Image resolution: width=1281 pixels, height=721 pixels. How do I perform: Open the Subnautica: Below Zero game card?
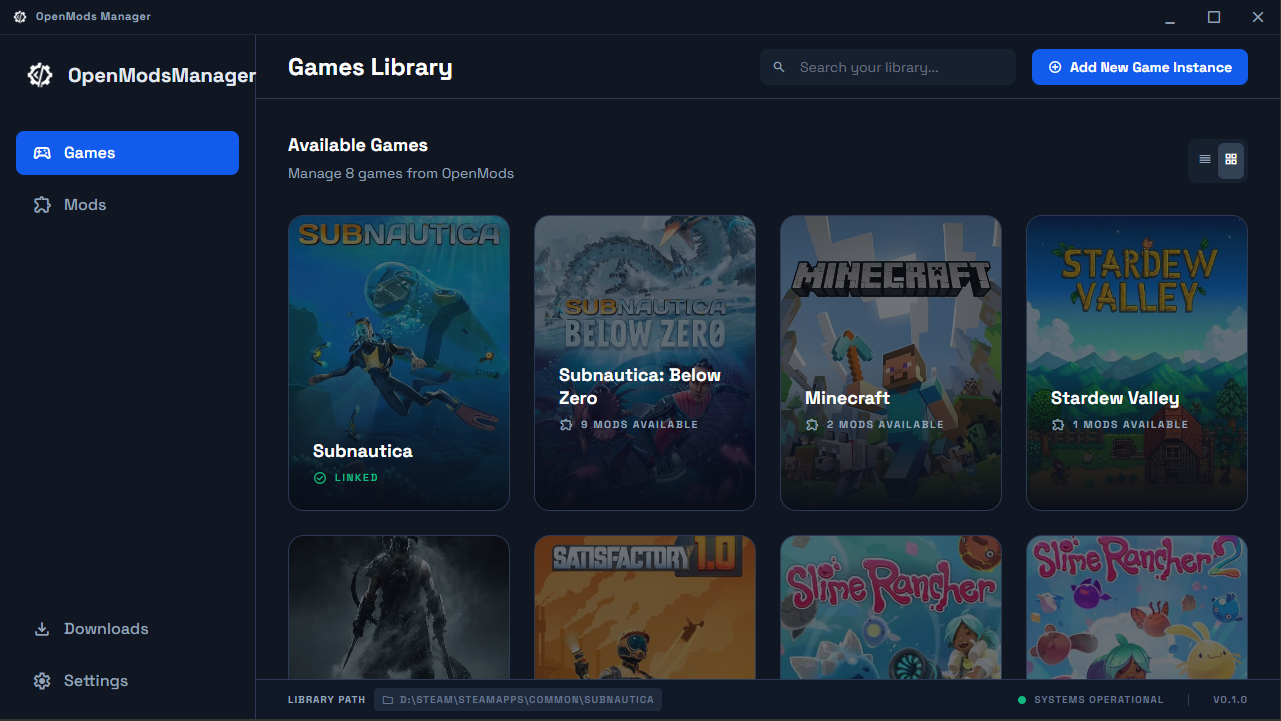point(645,363)
